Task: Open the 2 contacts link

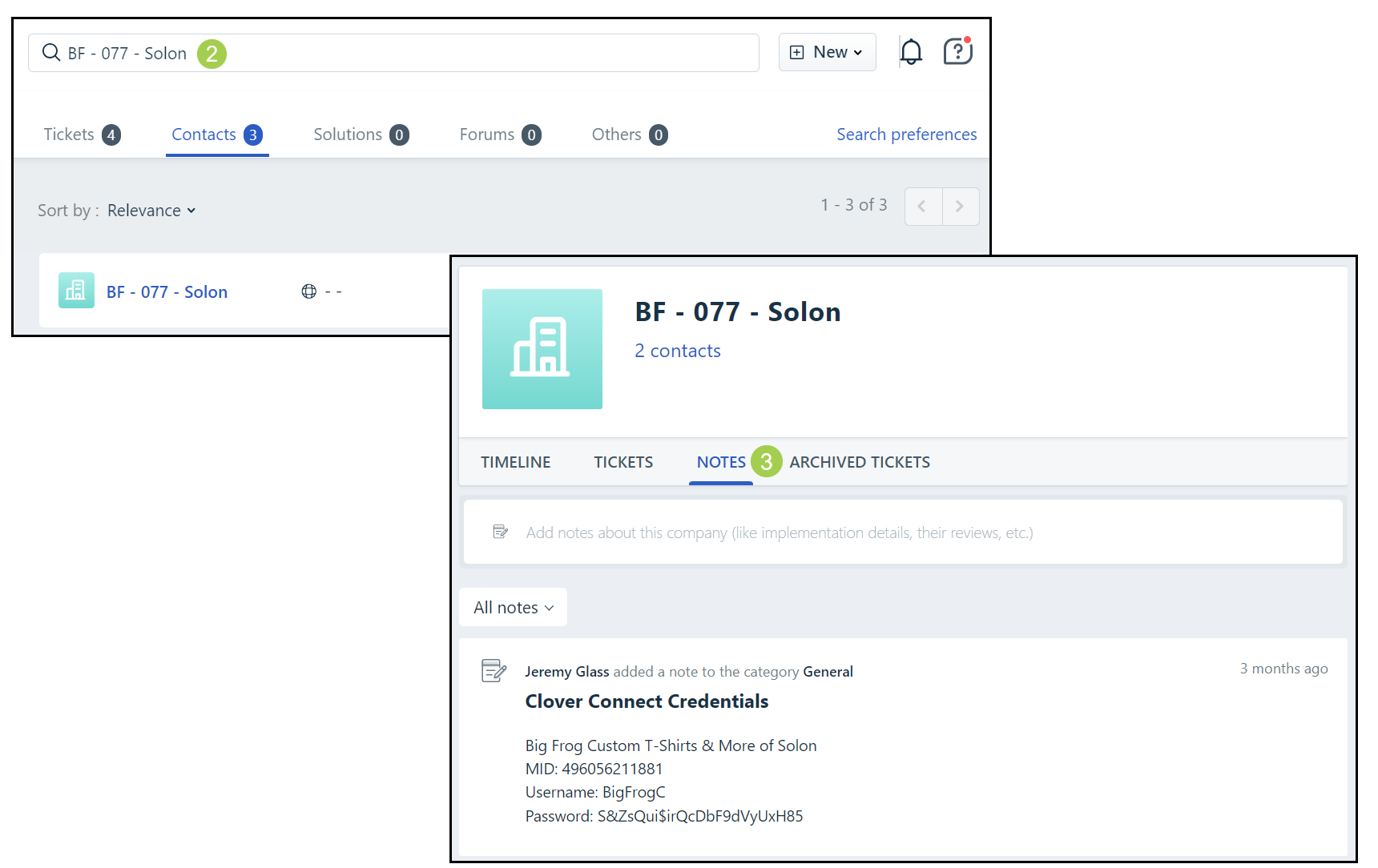Action: click(678, 351)
